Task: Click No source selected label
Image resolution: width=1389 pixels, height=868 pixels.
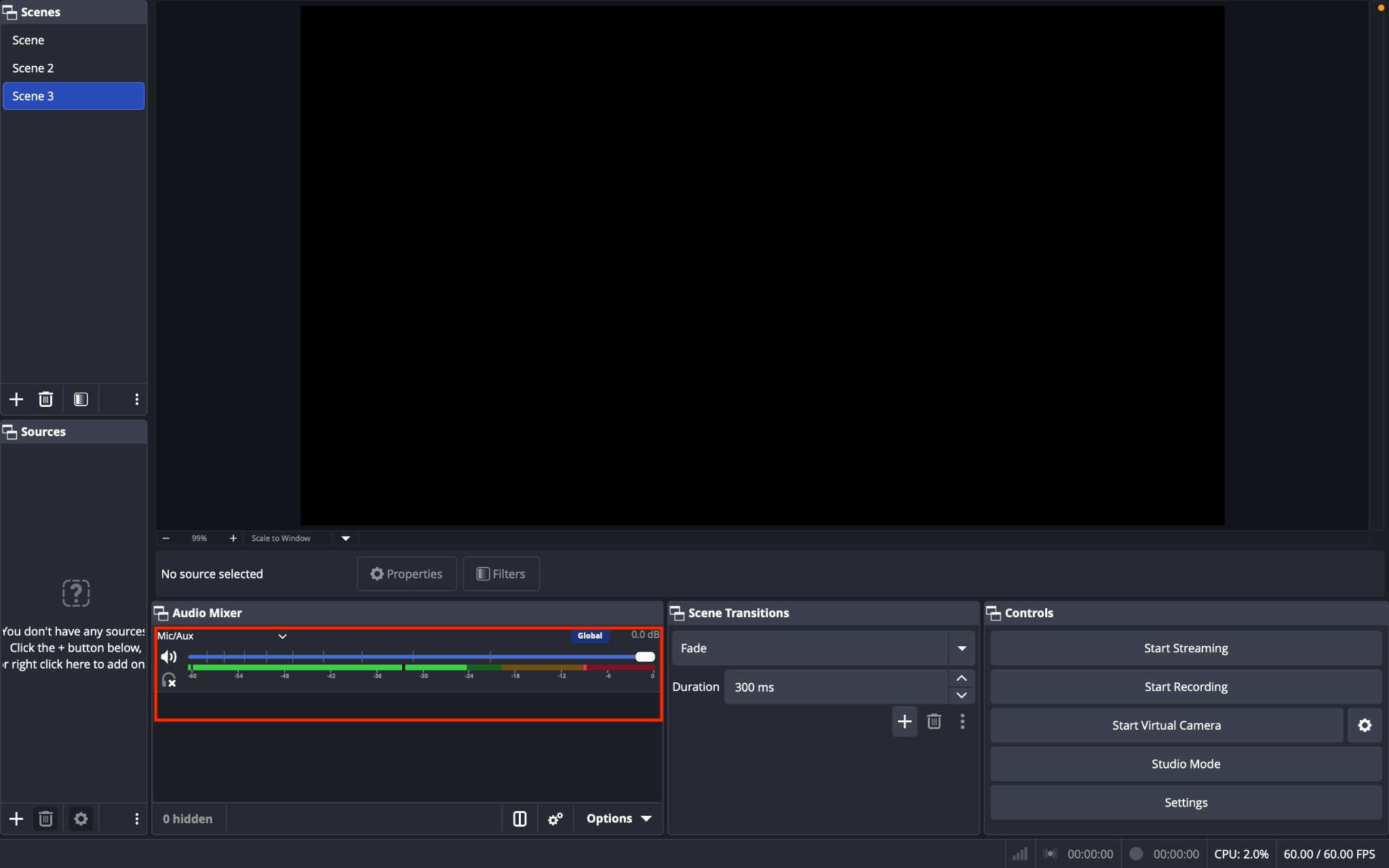Action: click(x=212, y=574)
